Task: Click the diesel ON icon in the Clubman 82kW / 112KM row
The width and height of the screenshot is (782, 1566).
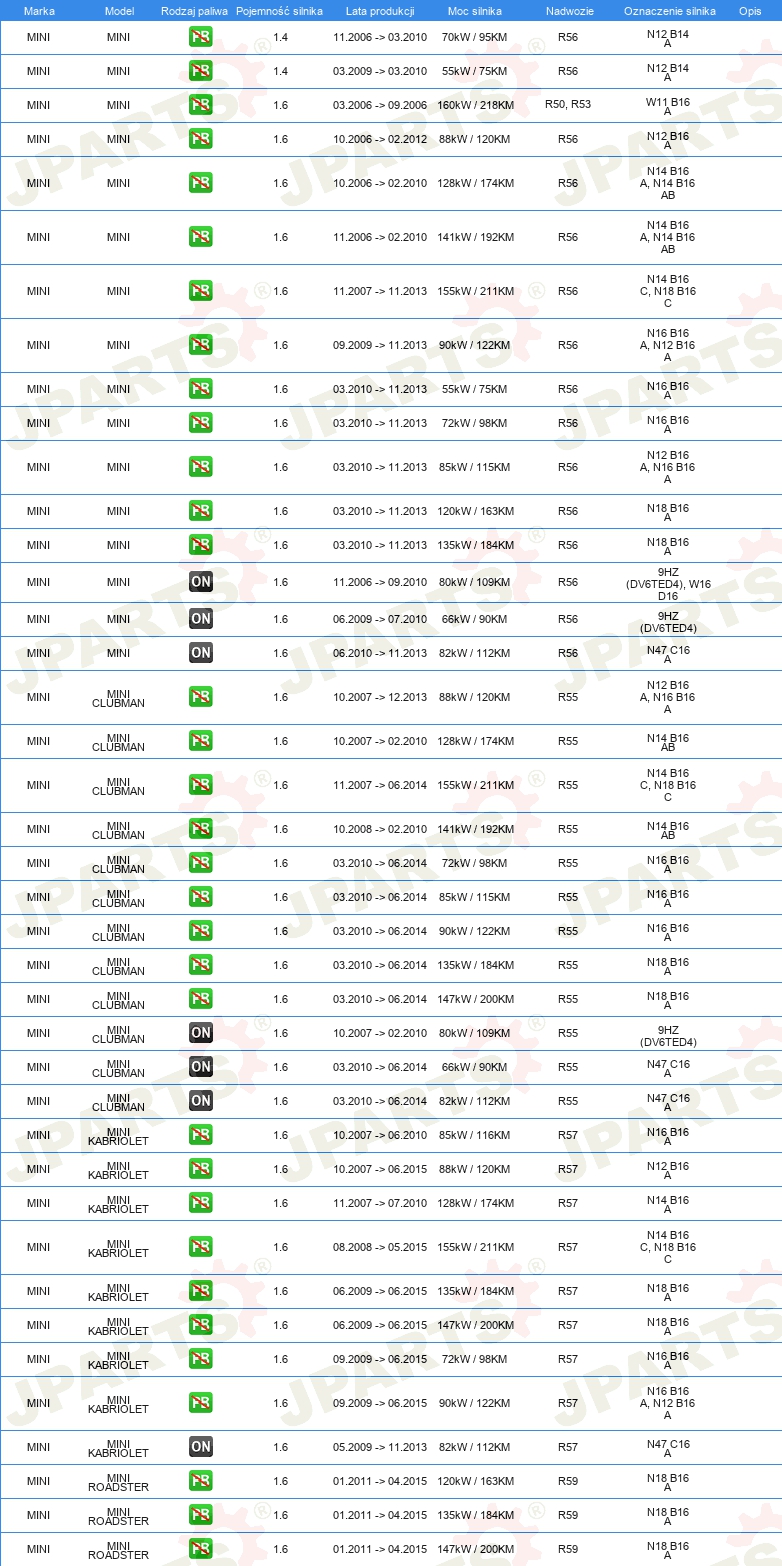Action: (x=200, y=1101)
